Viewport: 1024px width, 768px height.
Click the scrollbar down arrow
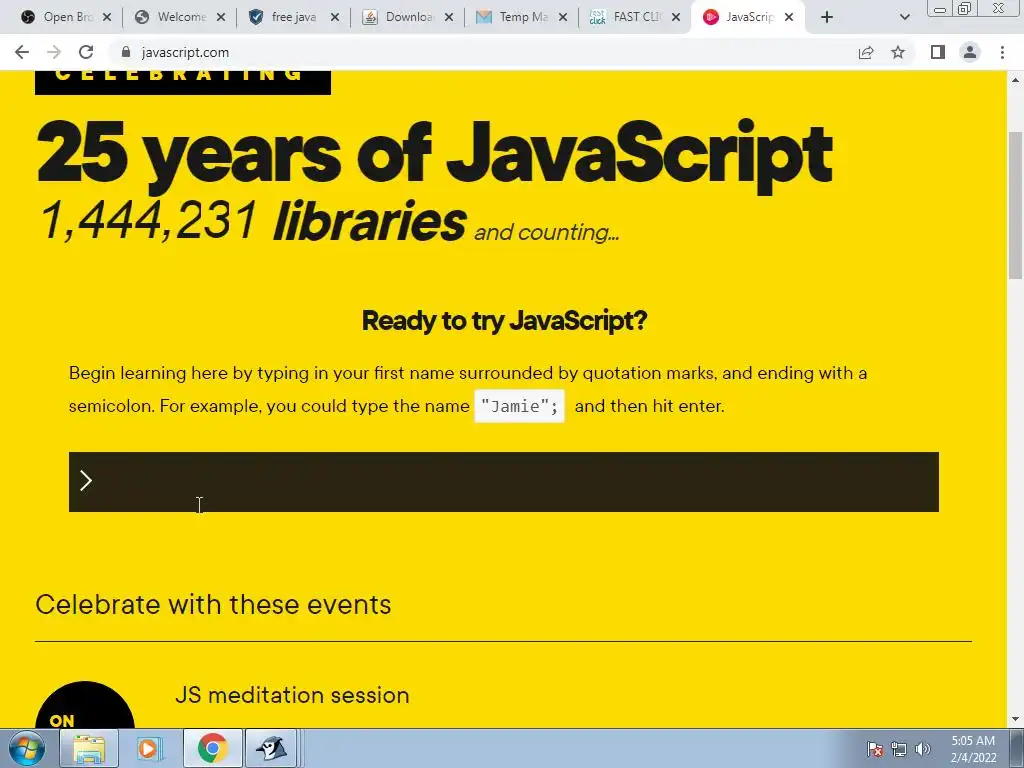pyautogui.click(x=1016, y=720)
